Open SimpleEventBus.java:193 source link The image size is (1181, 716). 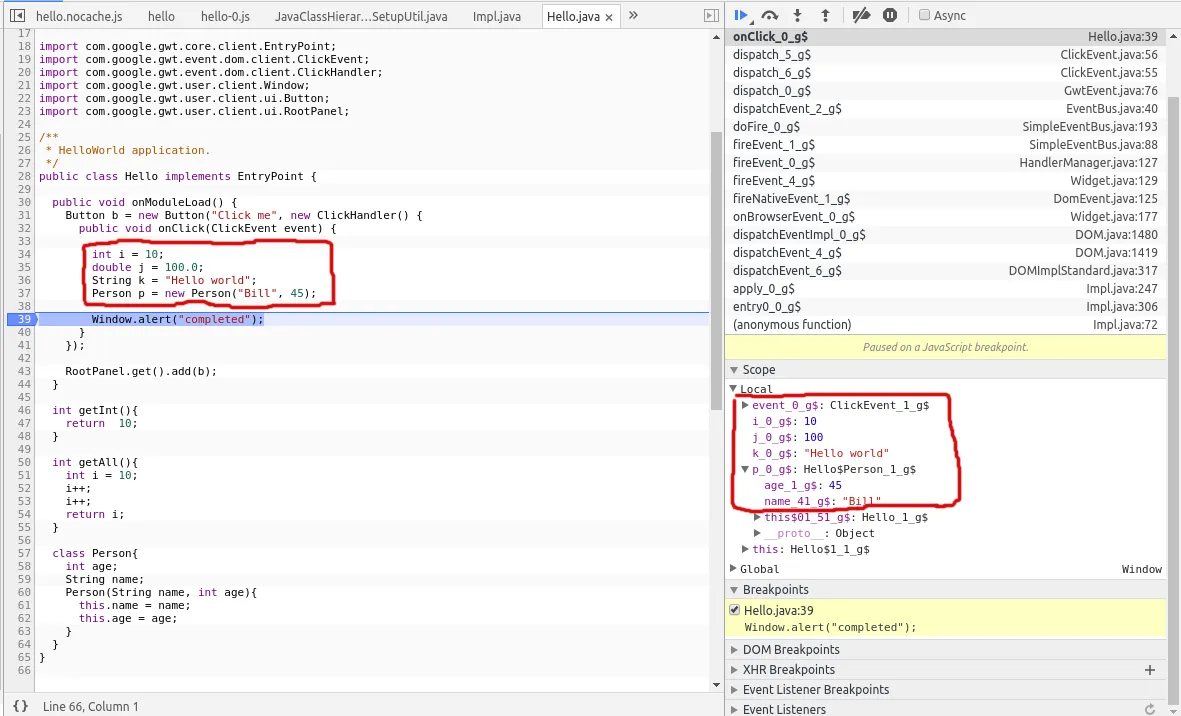coord(1090,126)
